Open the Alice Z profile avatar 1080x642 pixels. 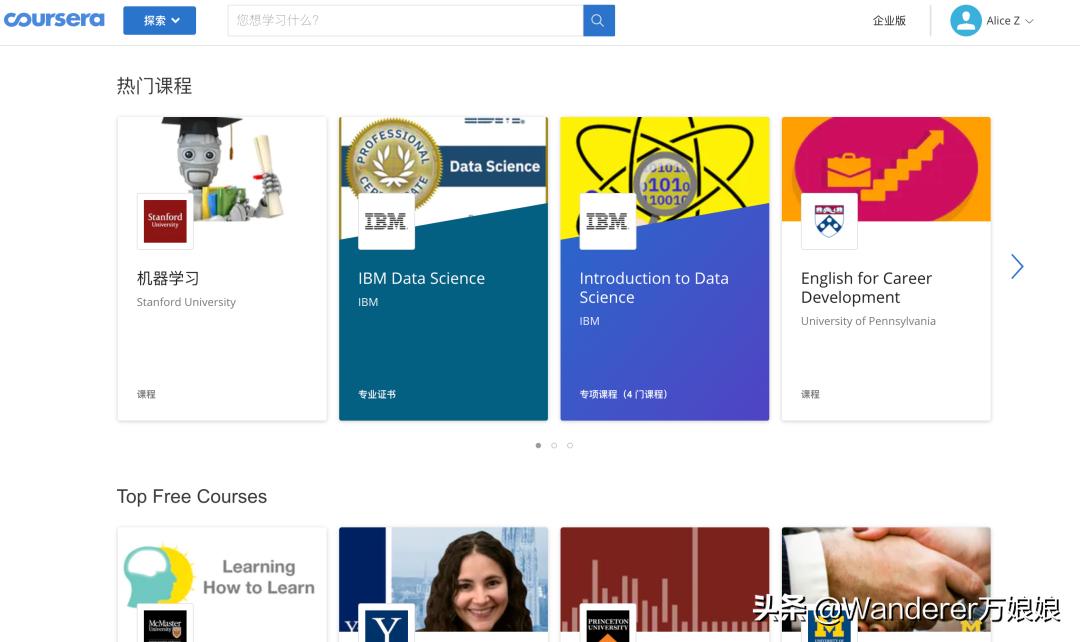966,21
